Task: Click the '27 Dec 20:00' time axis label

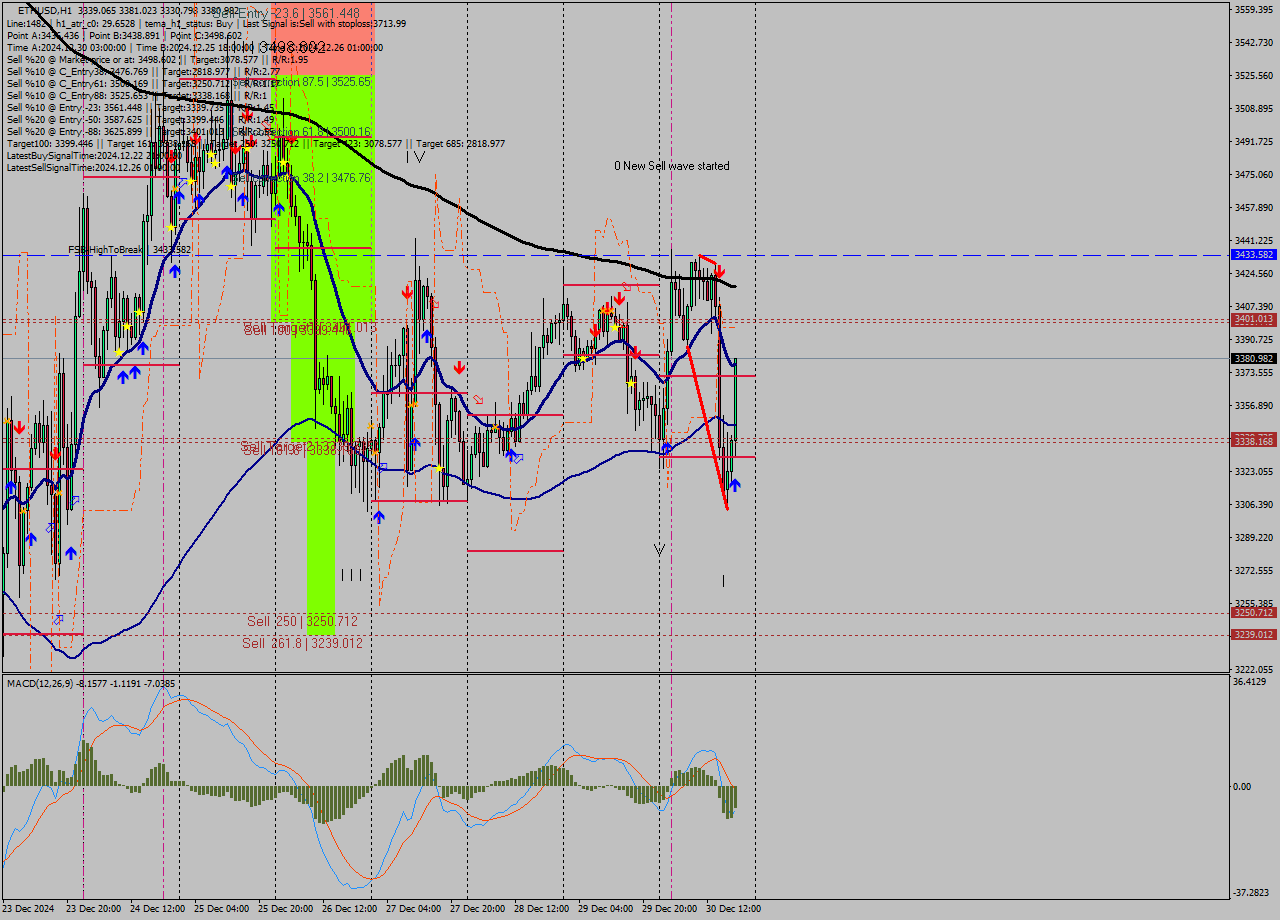Action: coord(477,909)
